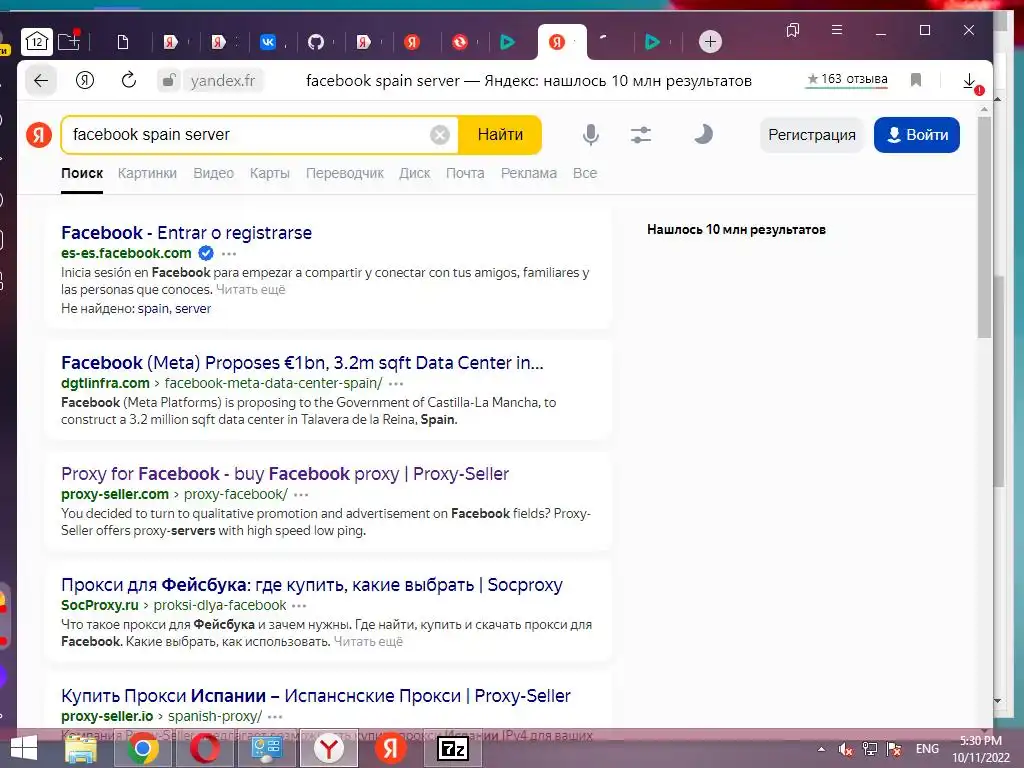Open the Реклама tab
Viewport: 1024px width, 768px height.
[x=529, y=173]
